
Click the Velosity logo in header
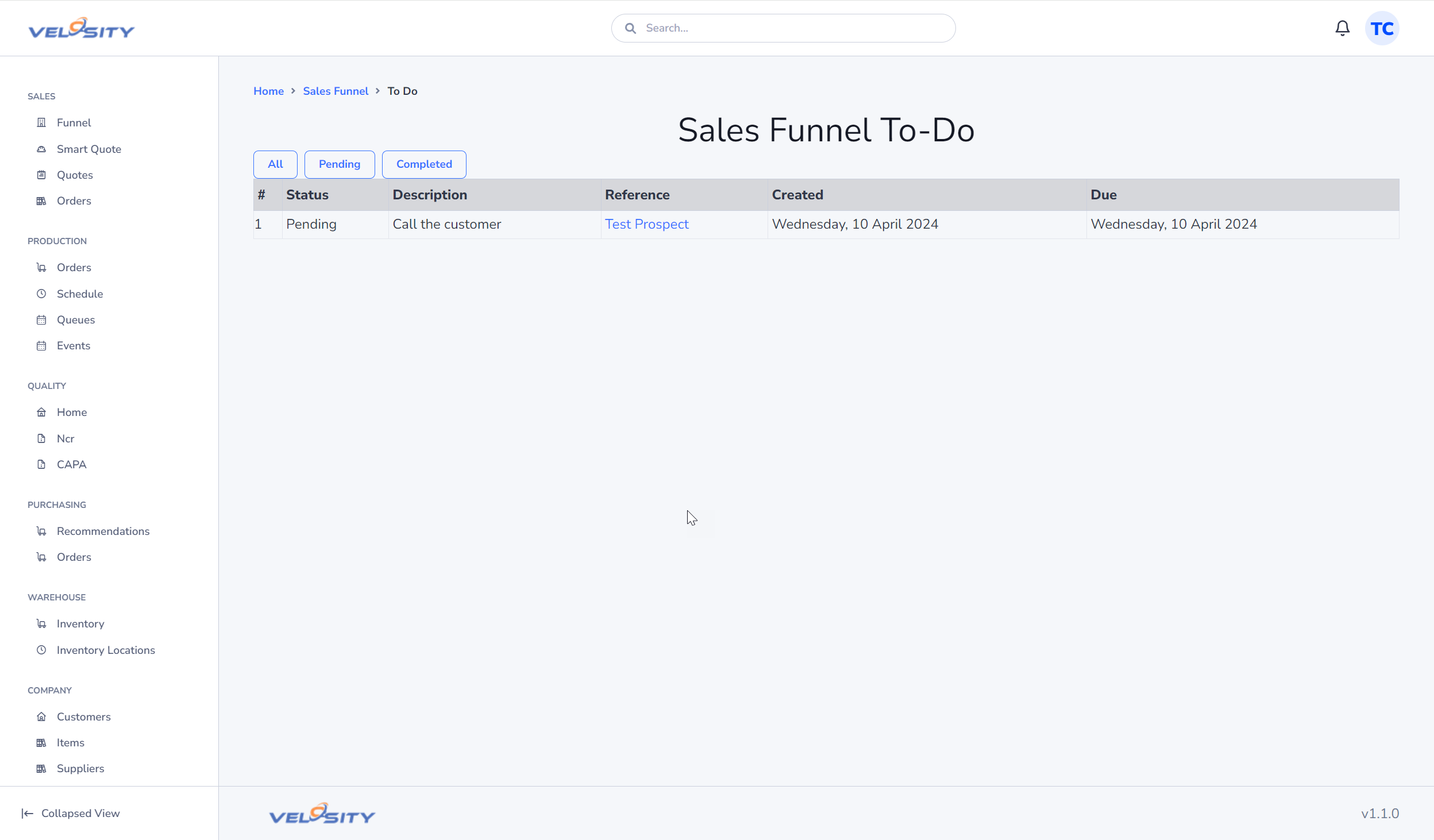[x=82, y=28]
